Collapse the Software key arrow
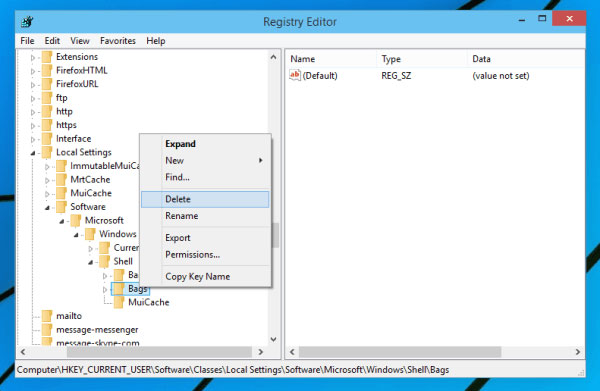Image resolution: width=600 pixels, height=391 pixels. pos(47,208)
